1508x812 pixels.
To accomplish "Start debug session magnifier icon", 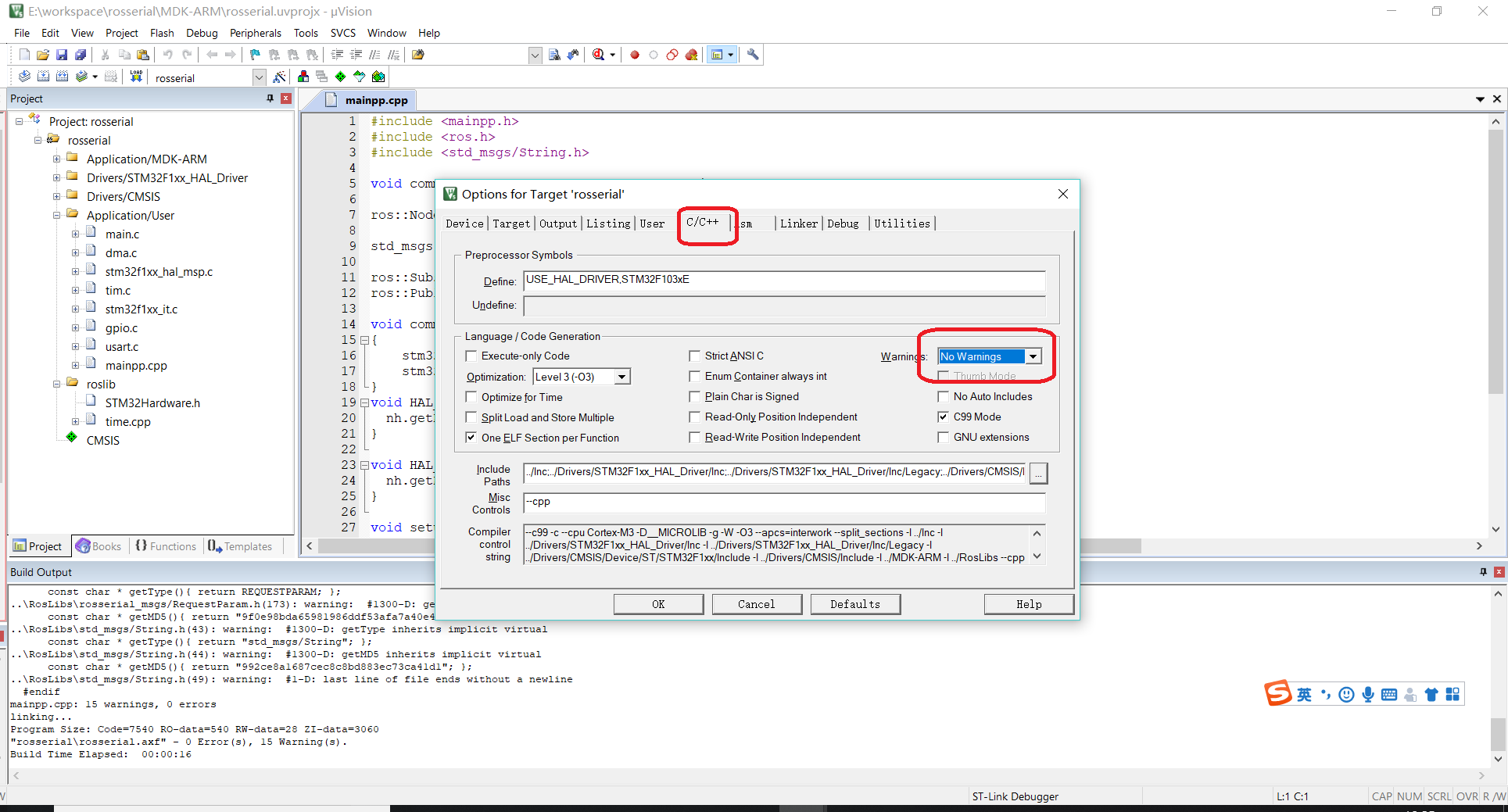I will [x=598, y=55].
